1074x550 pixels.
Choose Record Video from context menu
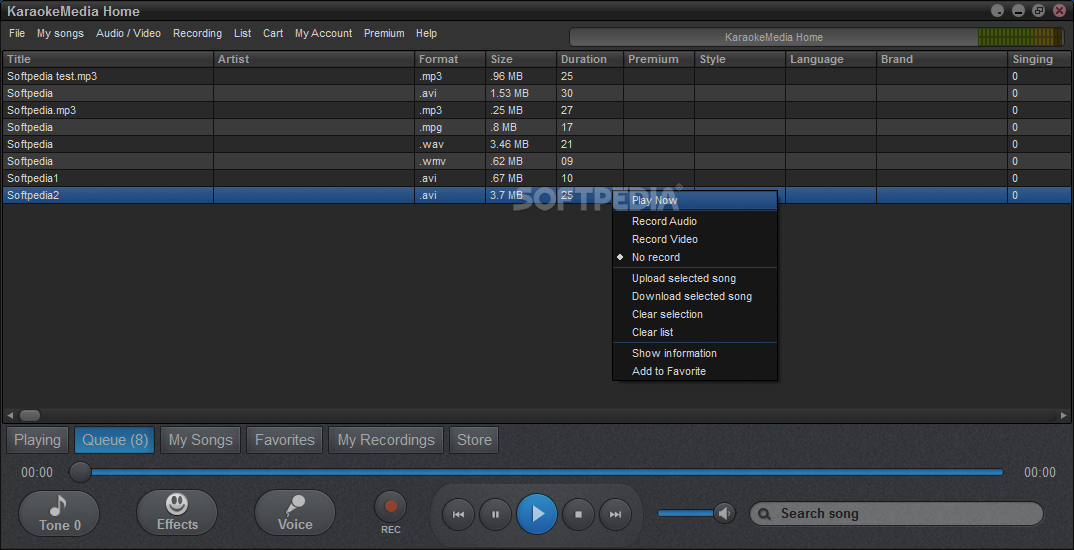click(695, 239)
